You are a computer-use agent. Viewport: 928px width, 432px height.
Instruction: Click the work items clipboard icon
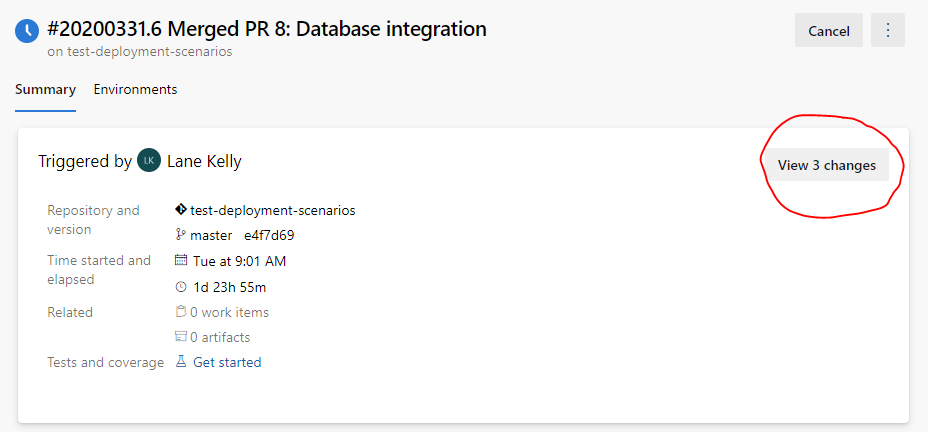click(181, 312)
